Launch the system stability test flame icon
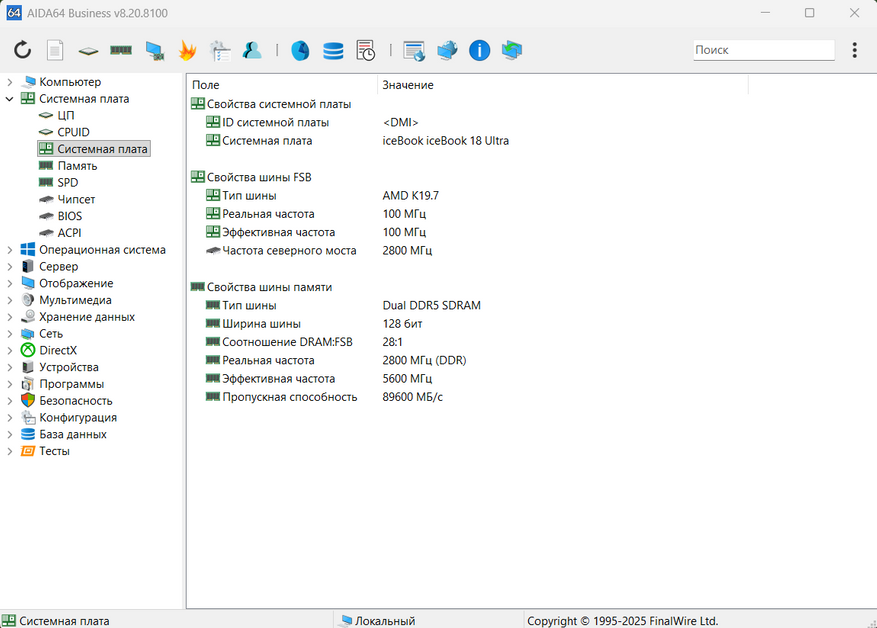Screen dimensions: 877x628 [187, 50]
